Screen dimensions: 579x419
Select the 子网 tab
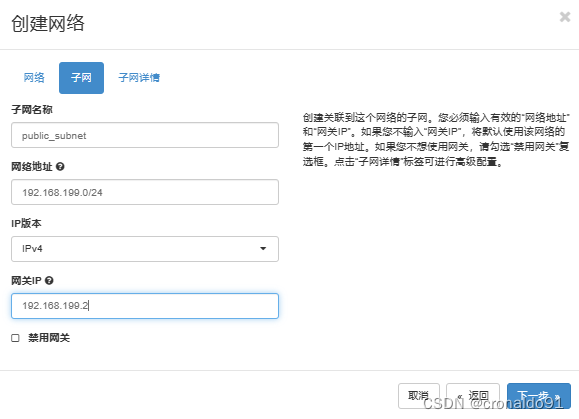(x=81, y=78)
